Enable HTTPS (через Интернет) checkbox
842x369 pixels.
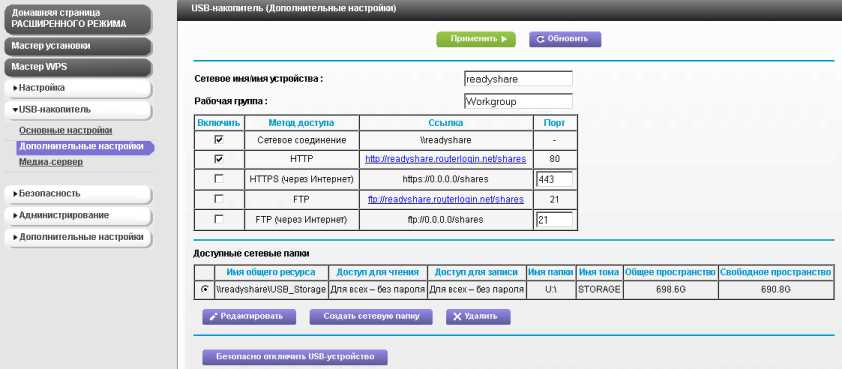pyautogui.click(x=219, y=179)
